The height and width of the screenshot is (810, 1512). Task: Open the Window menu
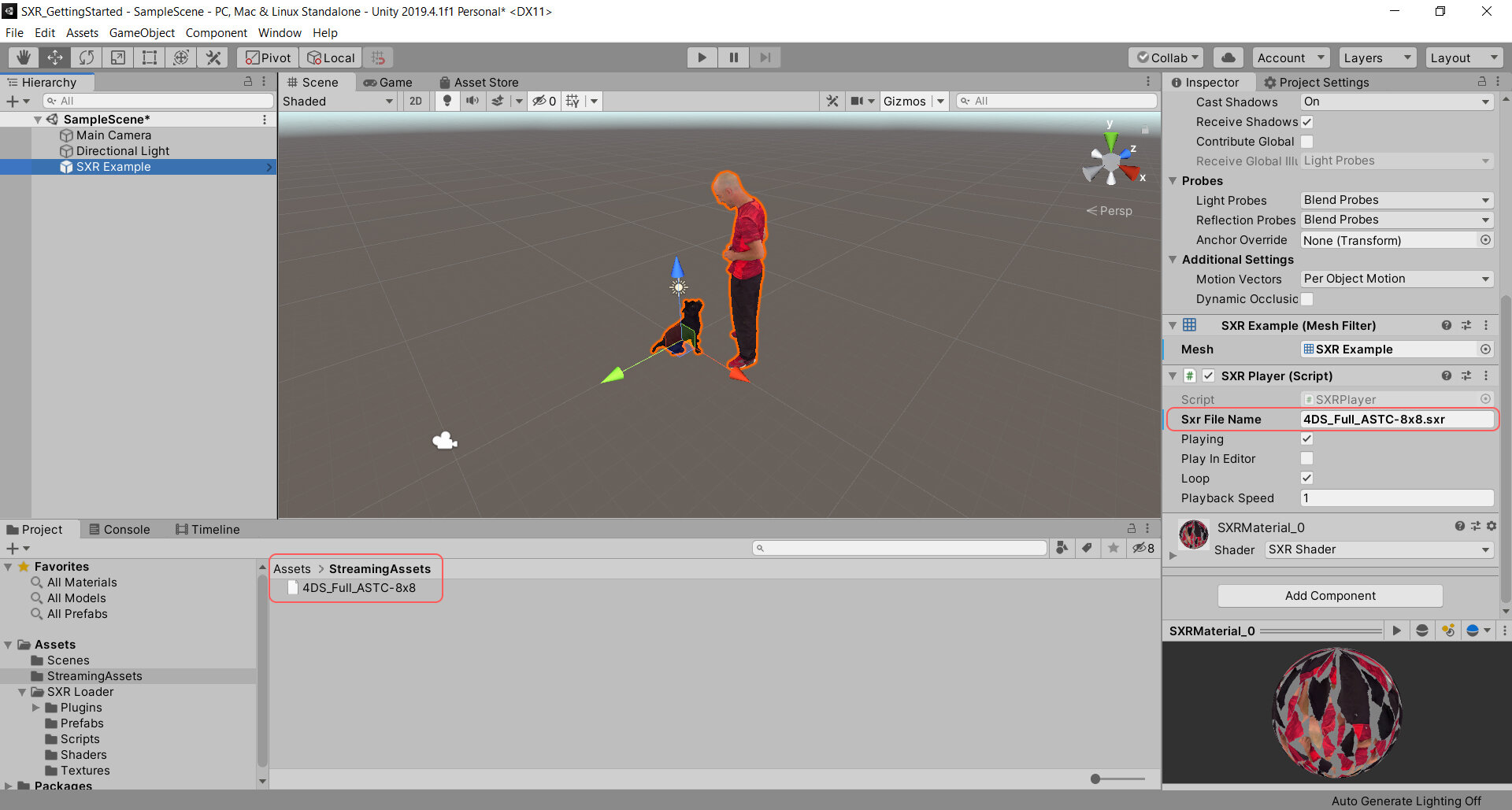tap(280, 33)
